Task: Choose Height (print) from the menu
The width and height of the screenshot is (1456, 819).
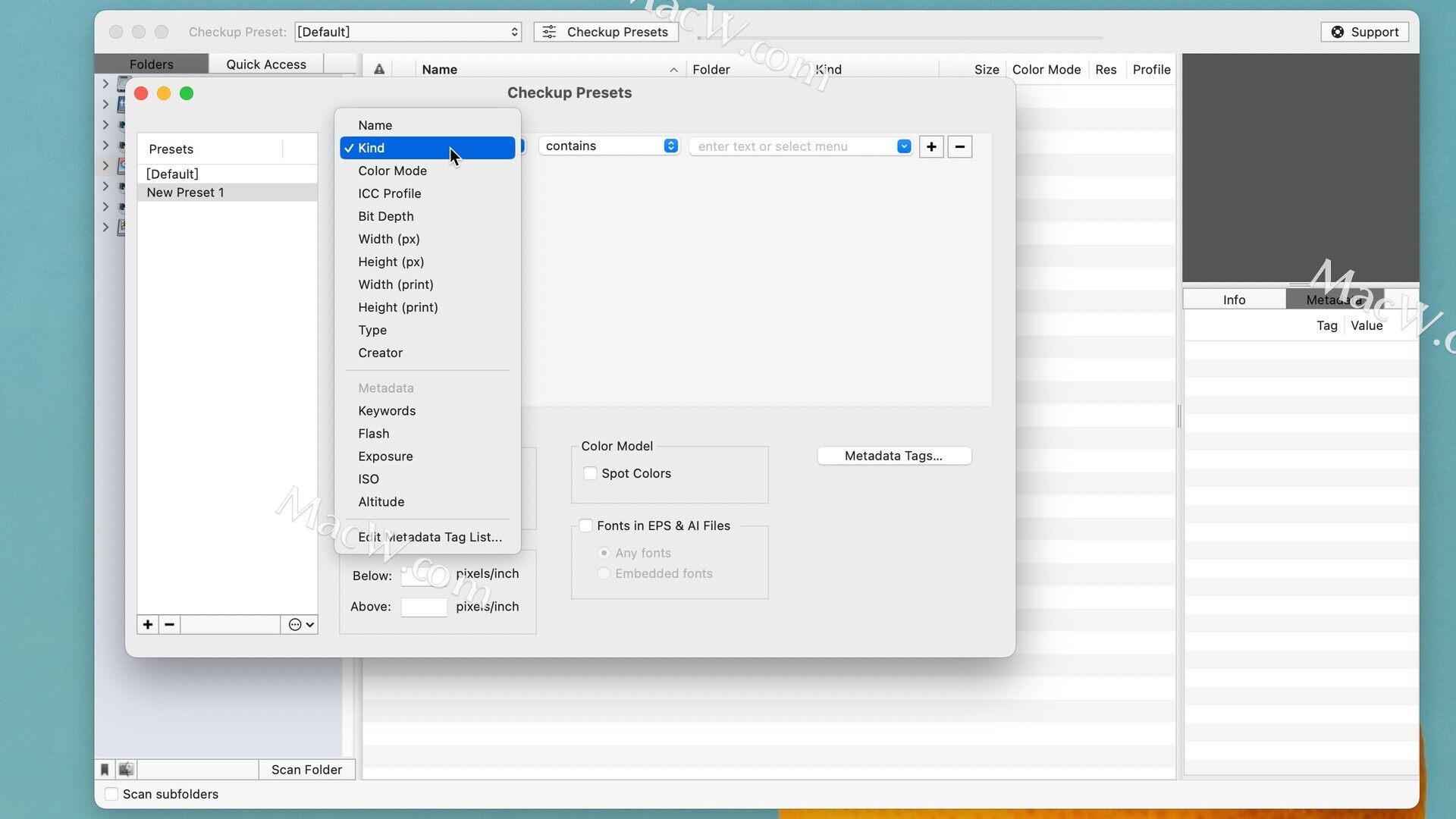Action: click(427, 307)
